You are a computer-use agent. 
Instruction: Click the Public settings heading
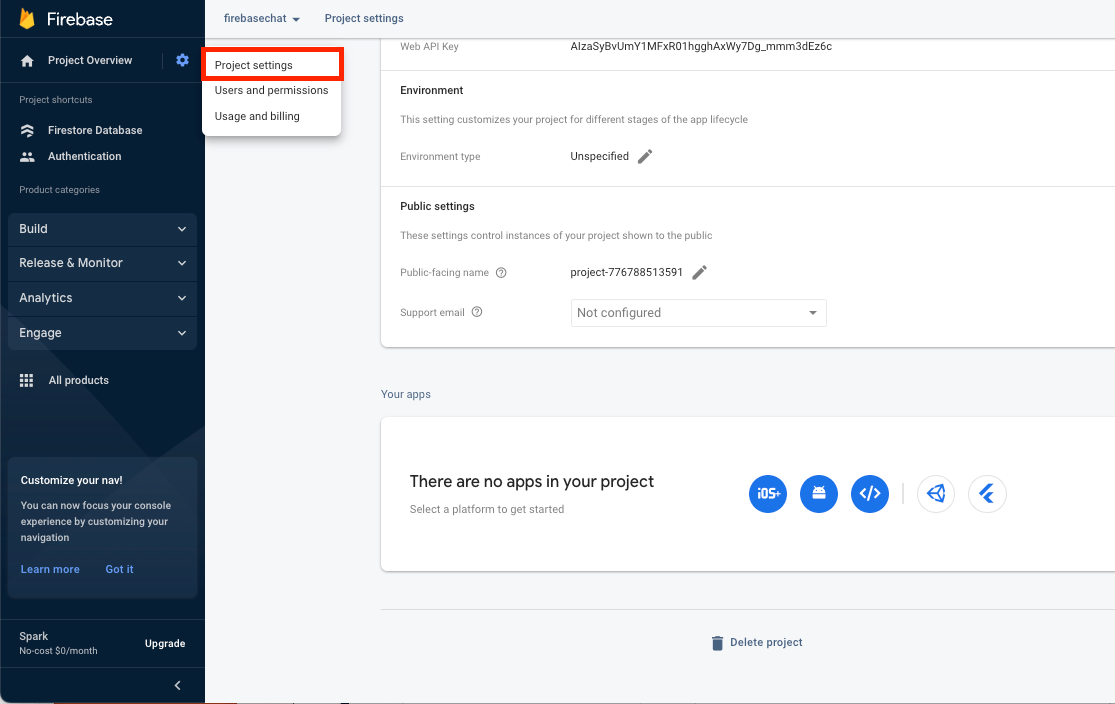(437, 206)
